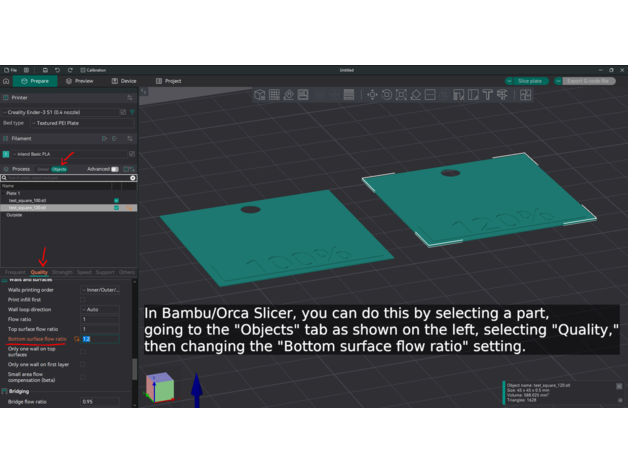Image resolution: width=628 pixels, height=472 pixels.
Task: Toggle Small area flow compensation checkbox
Action: point(84,376)
